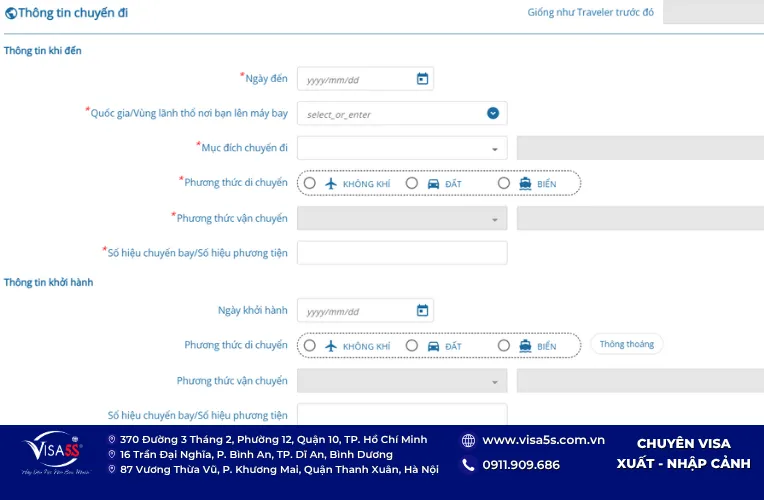Open the Mục đích chuyến đi dropdown

(x=402, y=148)
